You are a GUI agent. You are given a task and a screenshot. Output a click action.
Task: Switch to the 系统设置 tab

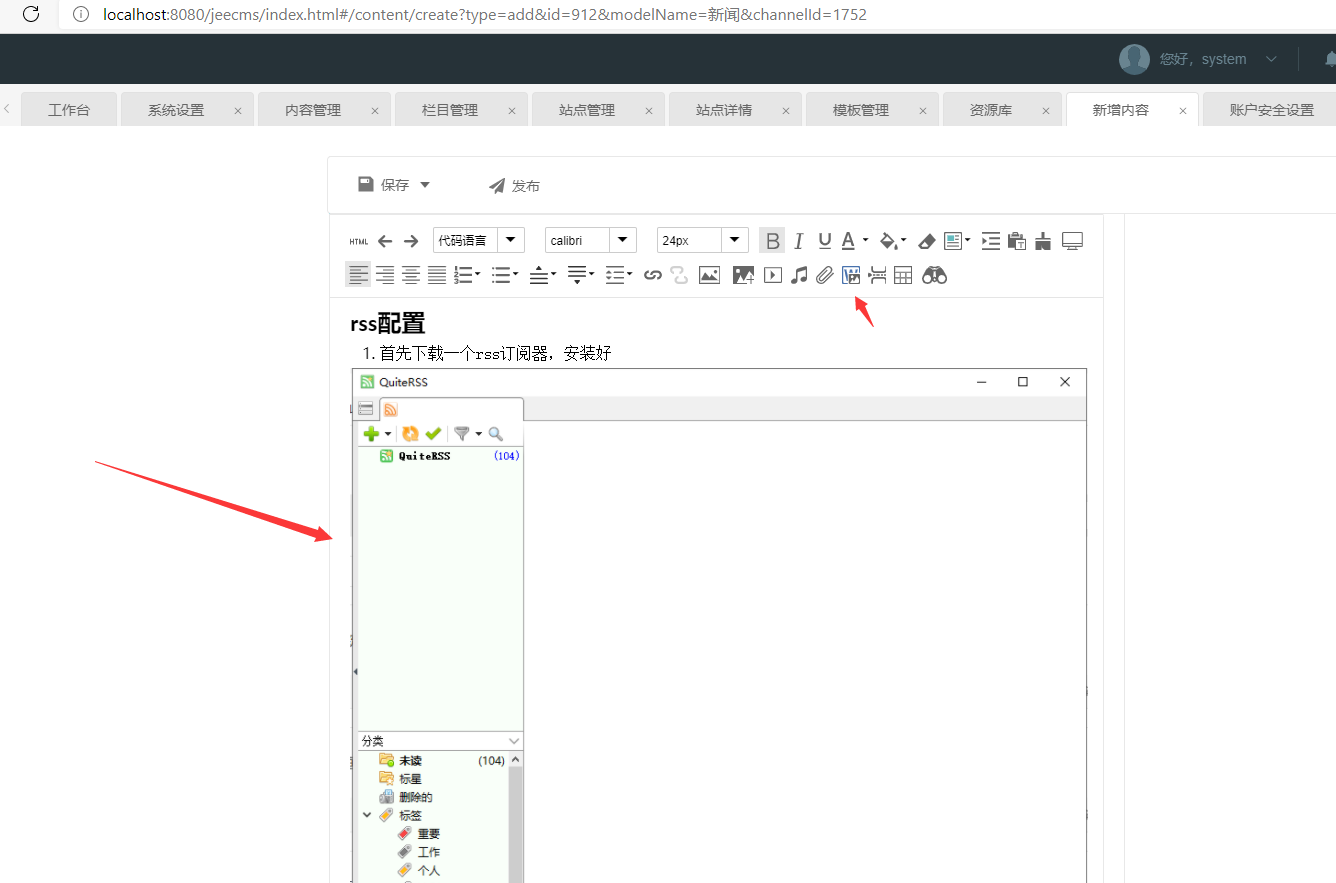(176, 110)
